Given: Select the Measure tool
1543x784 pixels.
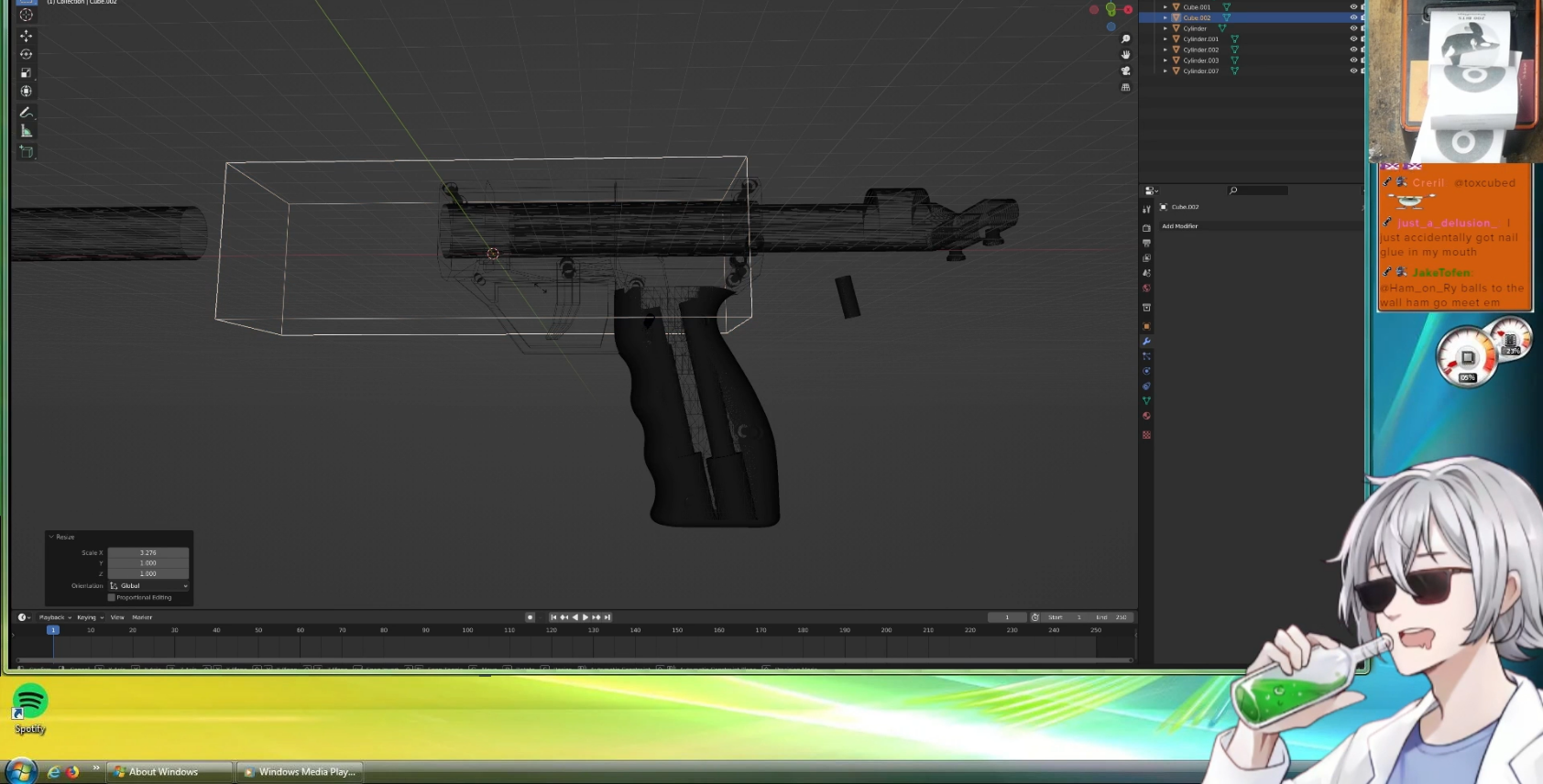Looking at the screenshot, I should tap(26, 131).
